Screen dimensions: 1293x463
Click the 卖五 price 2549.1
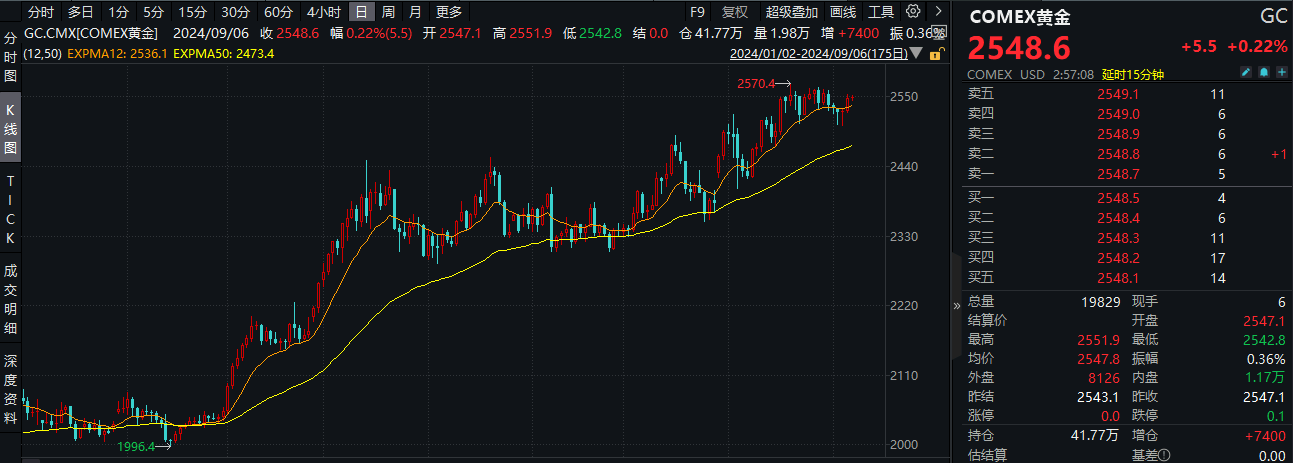[x=1118, y=94]
